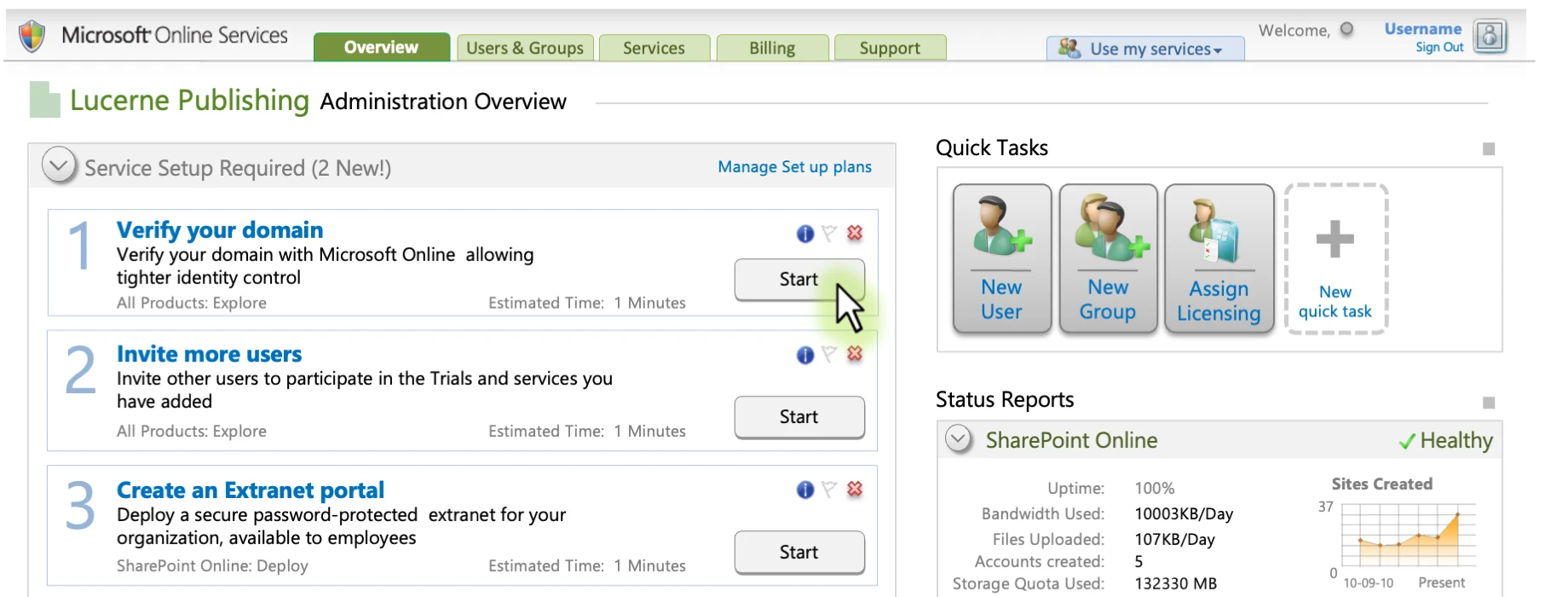Click the Assign Licensing quick task icon
This screenshot has width=1568, height=597.
tap(1219, 259)
